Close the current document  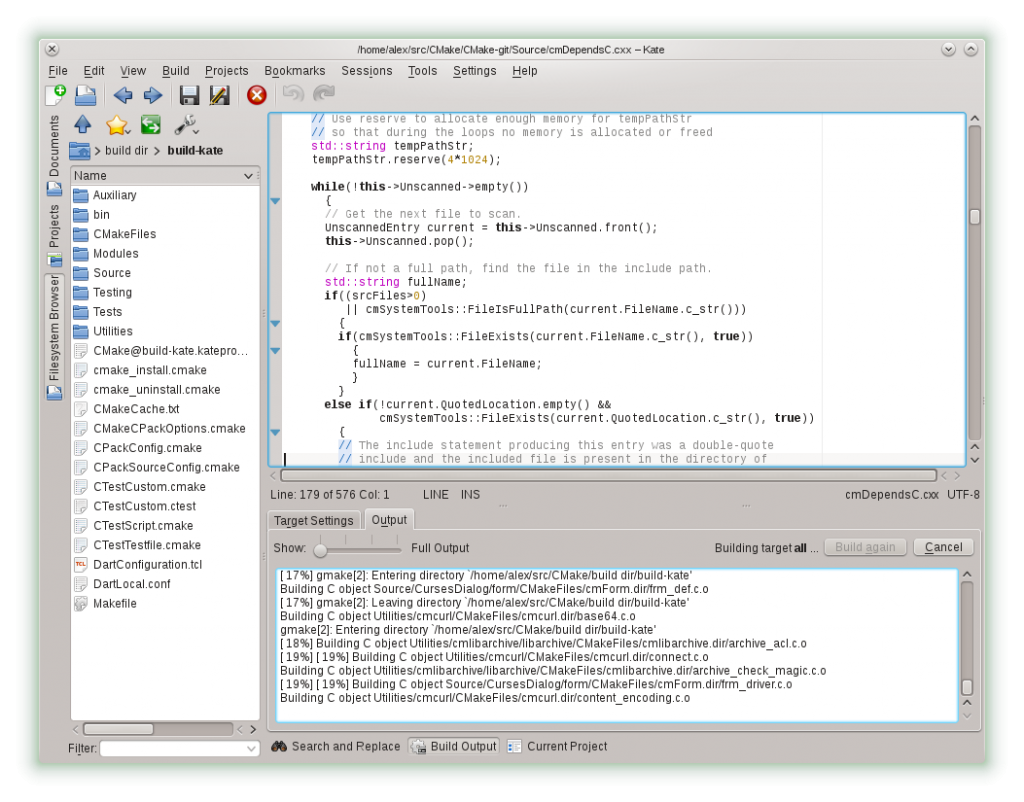point(256,95)
